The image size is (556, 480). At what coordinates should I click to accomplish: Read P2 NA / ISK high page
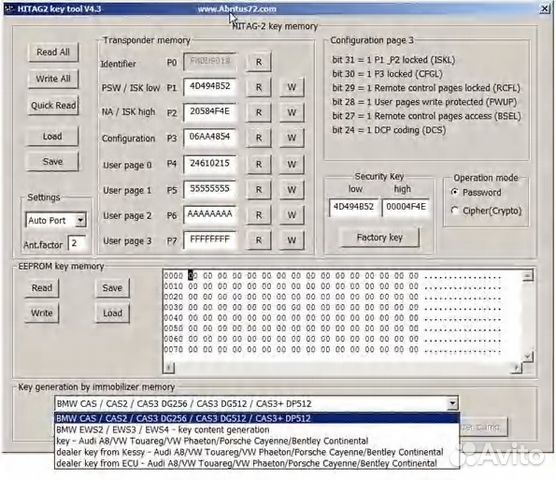[x=259, y=112]
